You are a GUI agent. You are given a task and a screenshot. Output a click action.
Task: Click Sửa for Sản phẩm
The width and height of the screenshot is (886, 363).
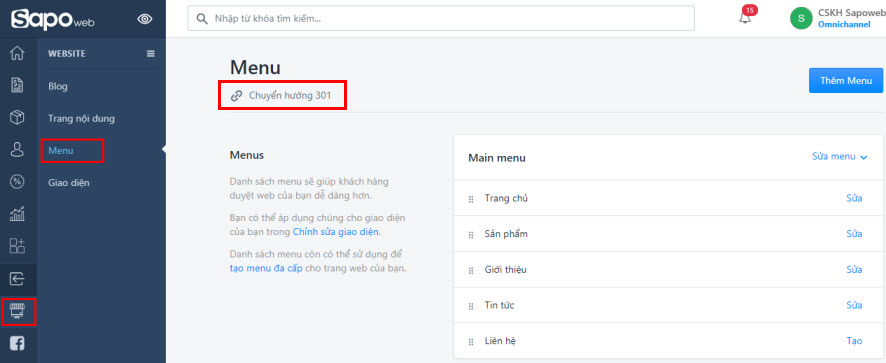[x=854, y=234]
